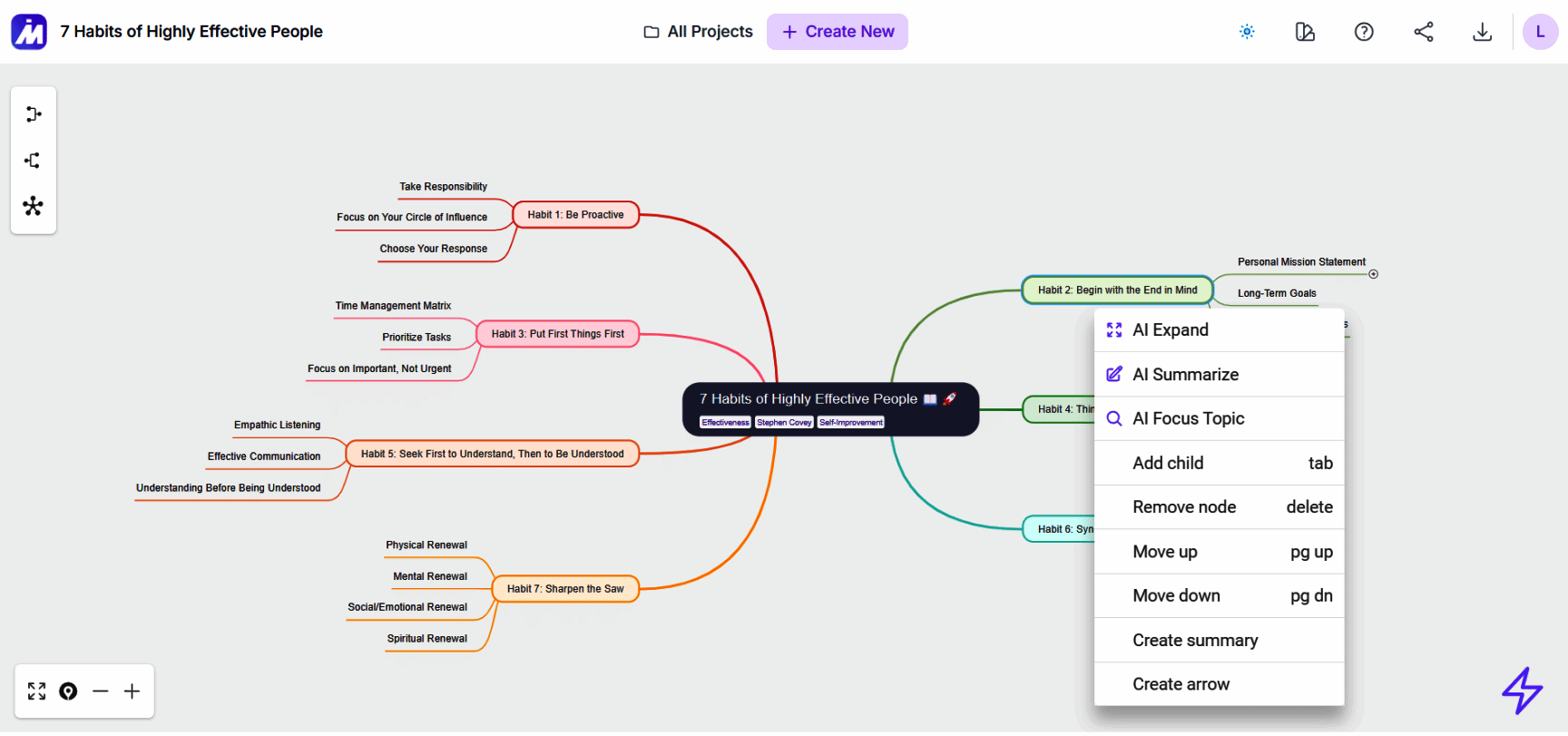Select Create arrow in the context menu
The width and height of the screenshot is (1568, 736).
(x=1219, y=684)
